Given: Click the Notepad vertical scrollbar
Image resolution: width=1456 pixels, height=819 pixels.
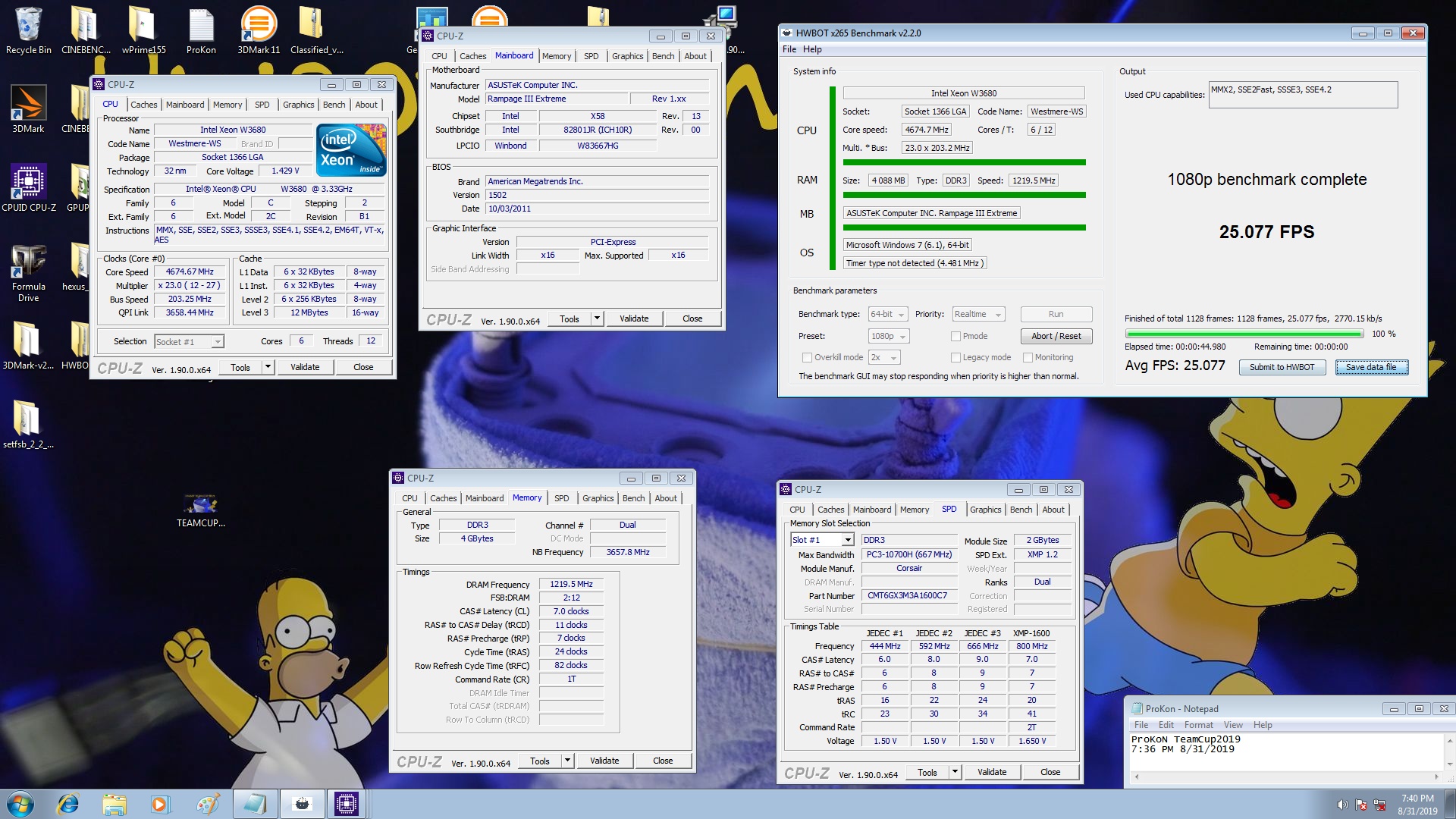Looking at the screenshot, I should (x=1448, y=752).
